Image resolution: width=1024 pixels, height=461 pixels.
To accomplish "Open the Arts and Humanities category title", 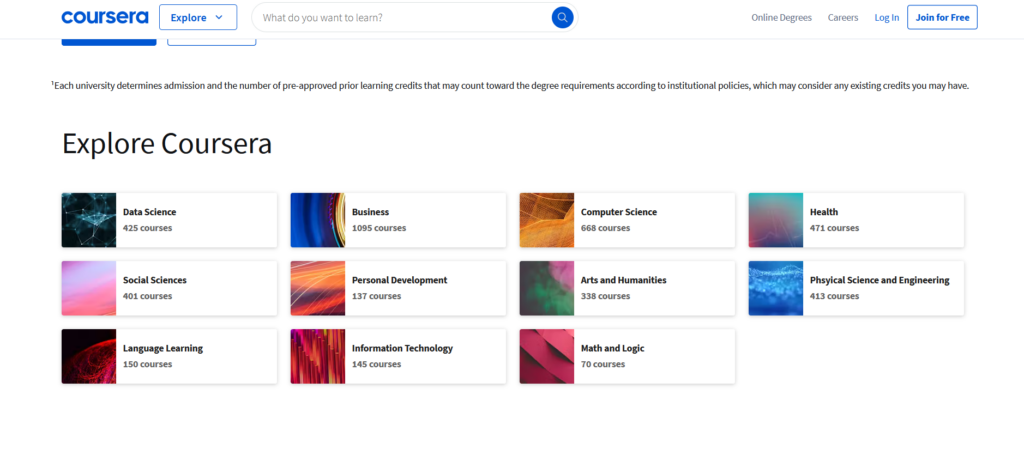I will [624, 279].
